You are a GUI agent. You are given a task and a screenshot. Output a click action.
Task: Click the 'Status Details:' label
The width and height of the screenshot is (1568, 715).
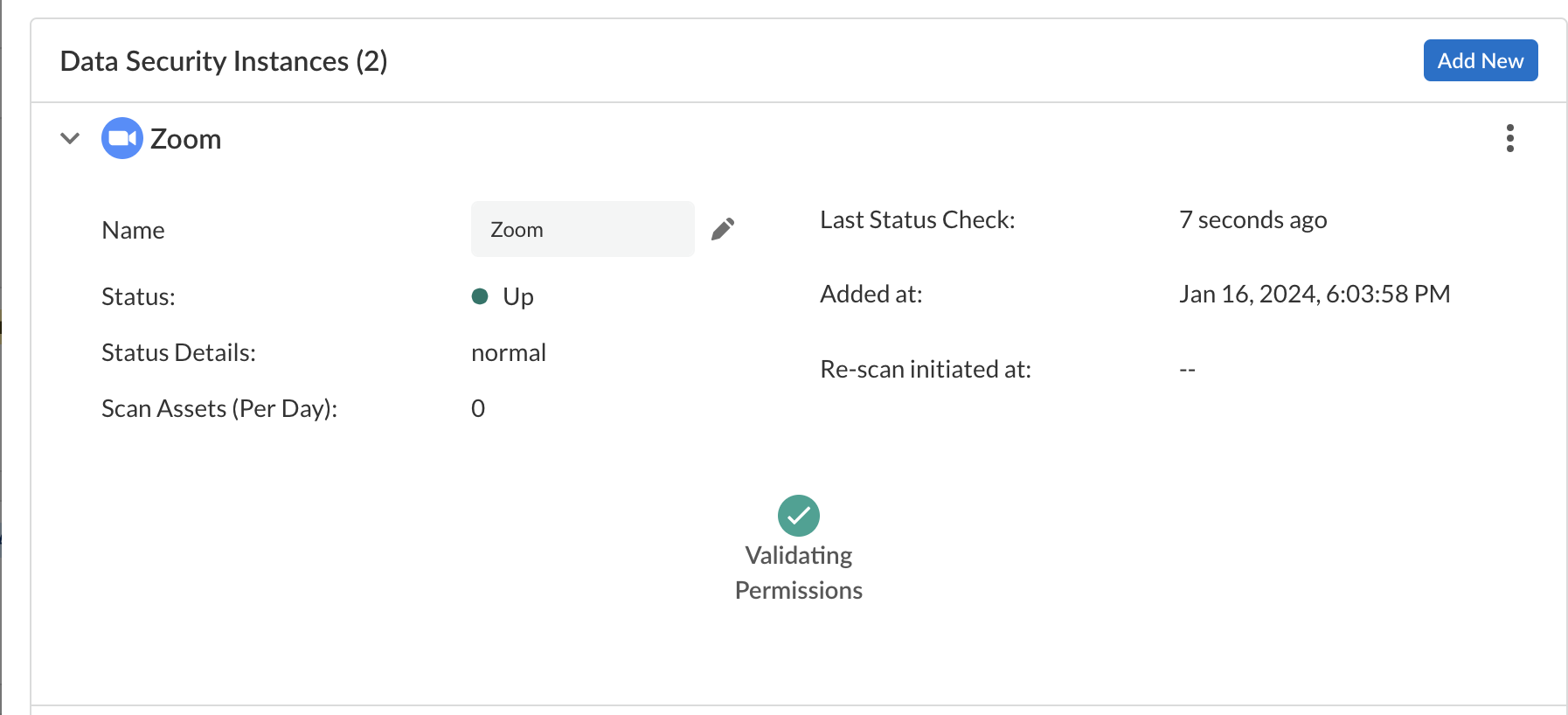tap(178, 352)
